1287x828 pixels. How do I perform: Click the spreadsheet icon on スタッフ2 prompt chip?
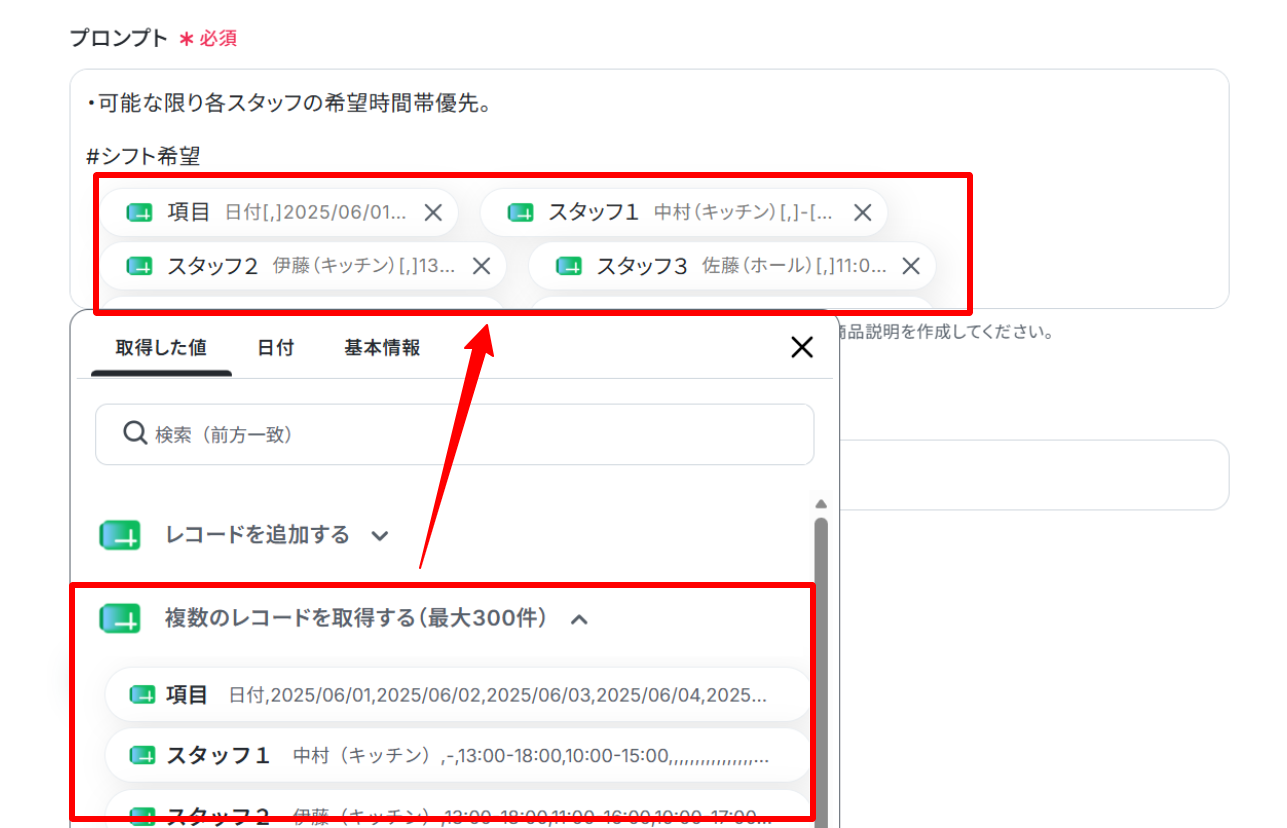click(140, 266)
